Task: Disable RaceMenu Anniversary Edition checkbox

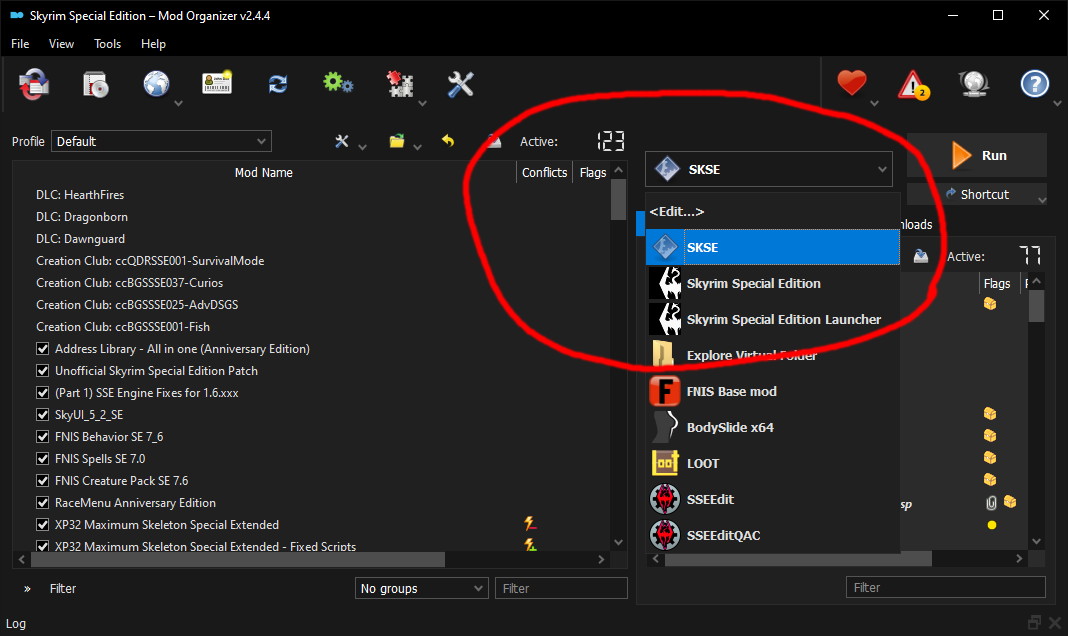Action: click(42, 503)
